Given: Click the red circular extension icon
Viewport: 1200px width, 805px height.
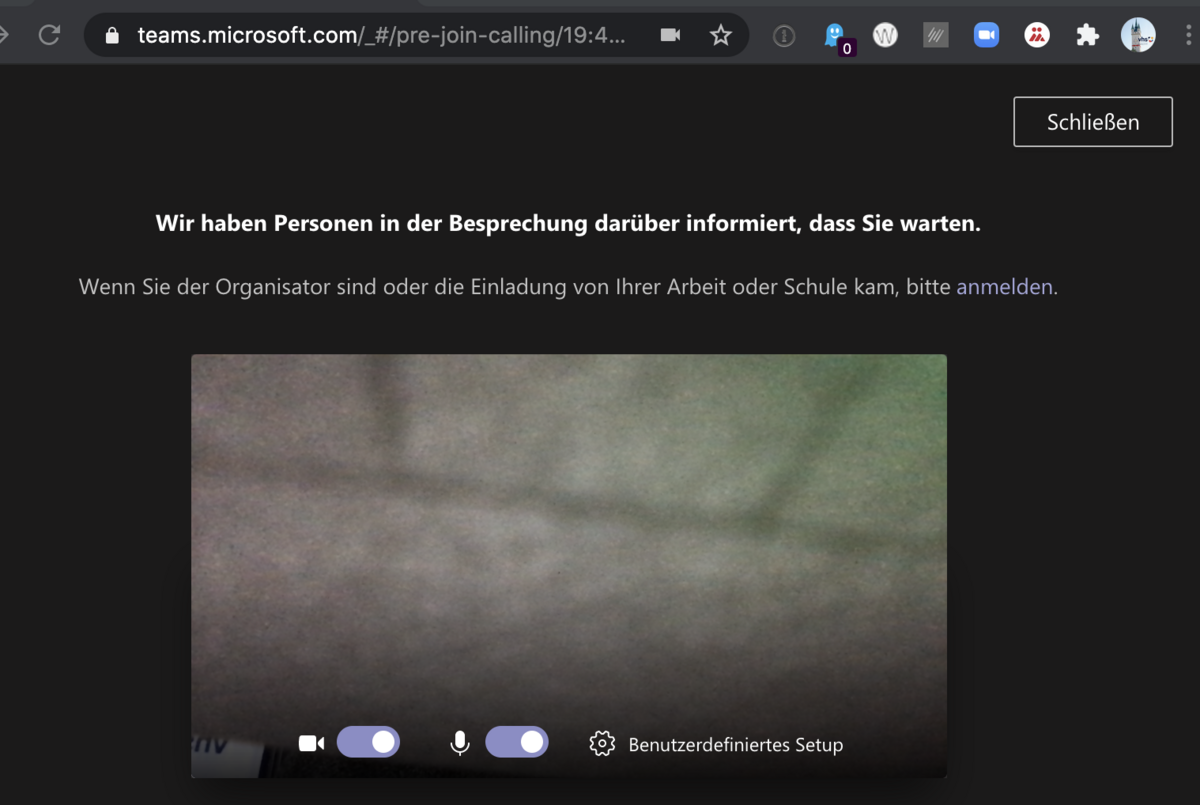Looking at the screenshot, I should 1037,36.
